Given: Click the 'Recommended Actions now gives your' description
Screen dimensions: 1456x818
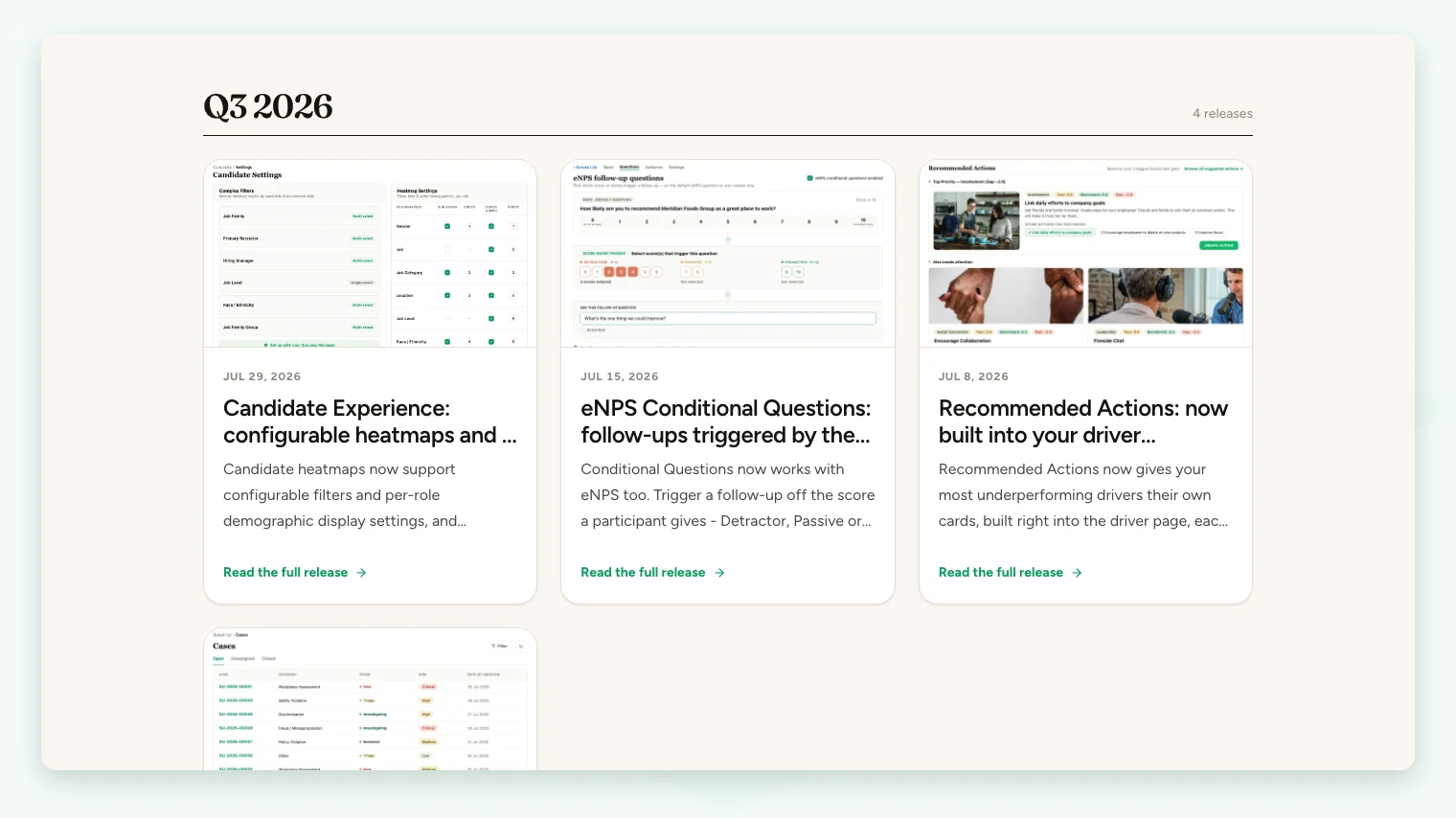Looking at the screenshot, I should tap(1083, 495).
